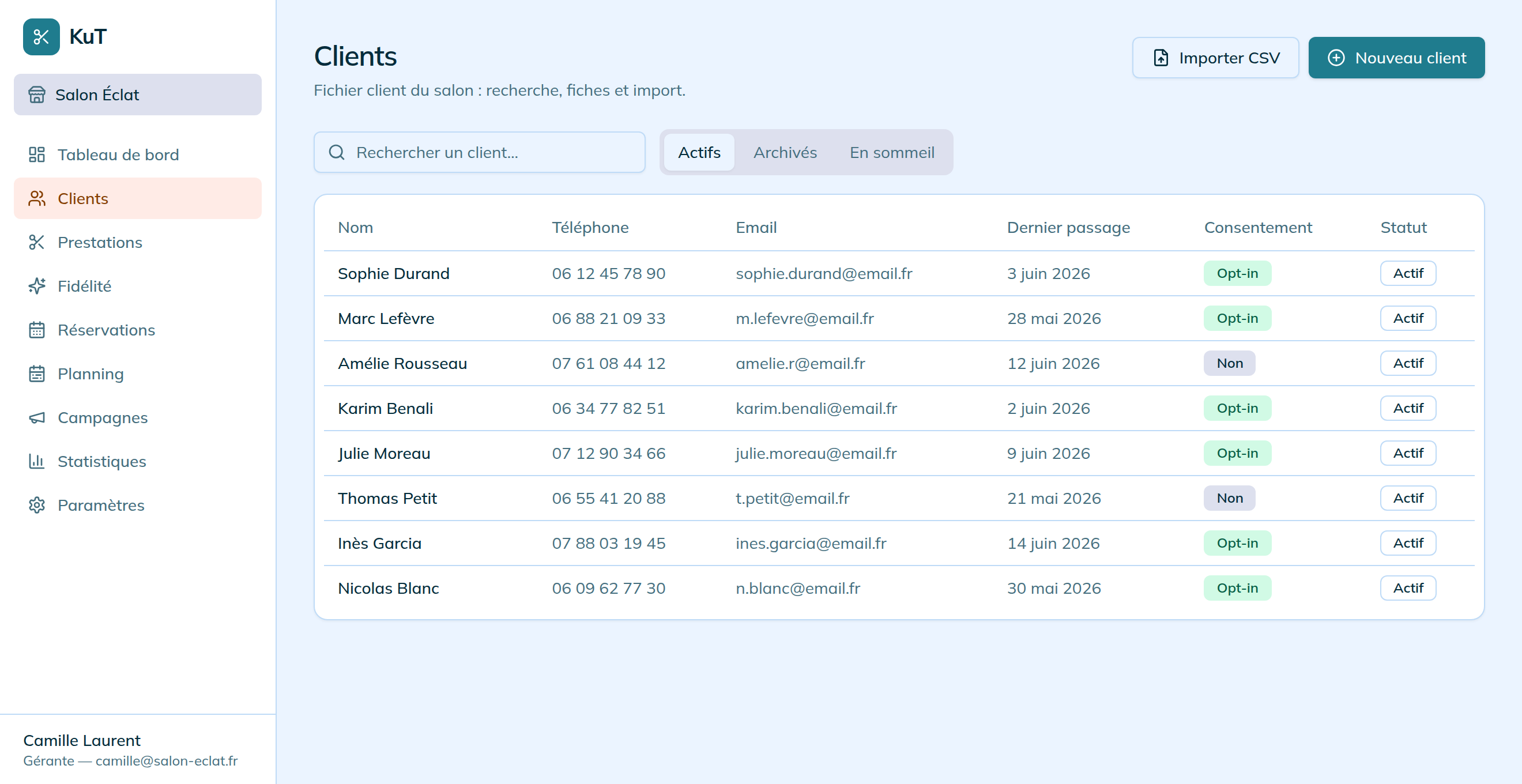Image resolution: width=1522 pixels, height=784 pixels.
Task: Click Importer CSV button
Action: 1215,58
